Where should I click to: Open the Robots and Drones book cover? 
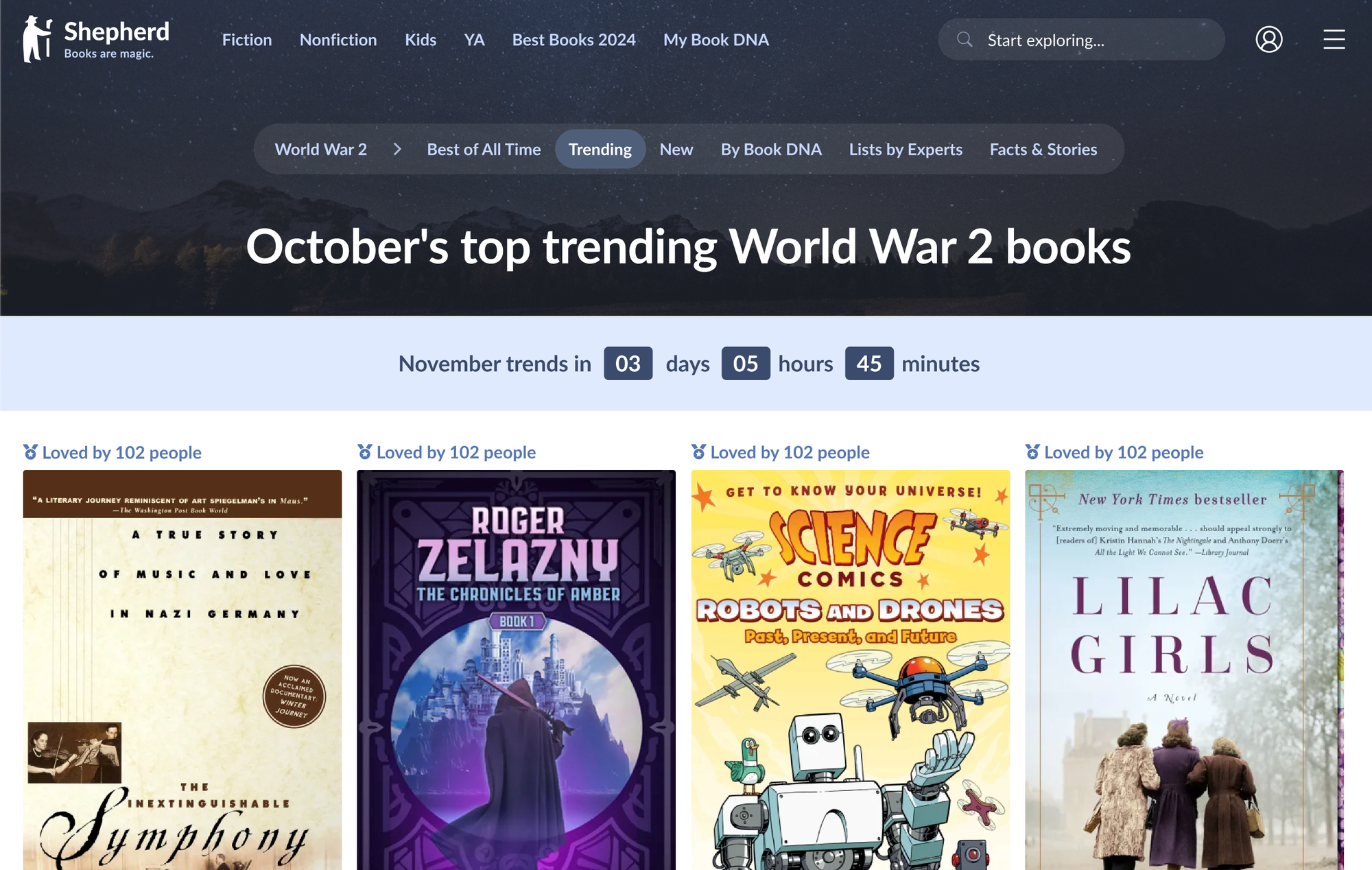pos(851,670)
